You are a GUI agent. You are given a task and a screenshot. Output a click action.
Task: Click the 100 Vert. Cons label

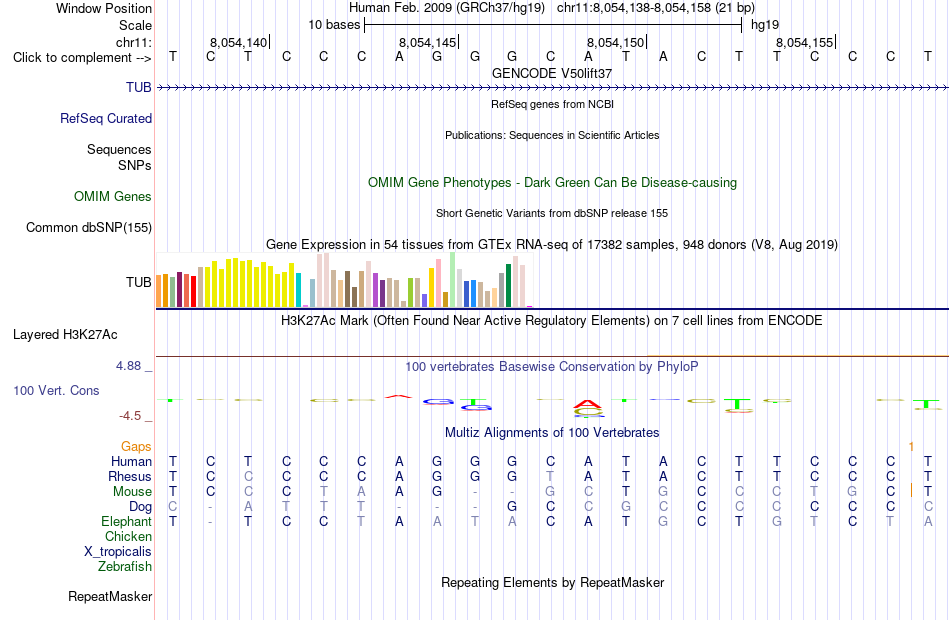[56, 390]
